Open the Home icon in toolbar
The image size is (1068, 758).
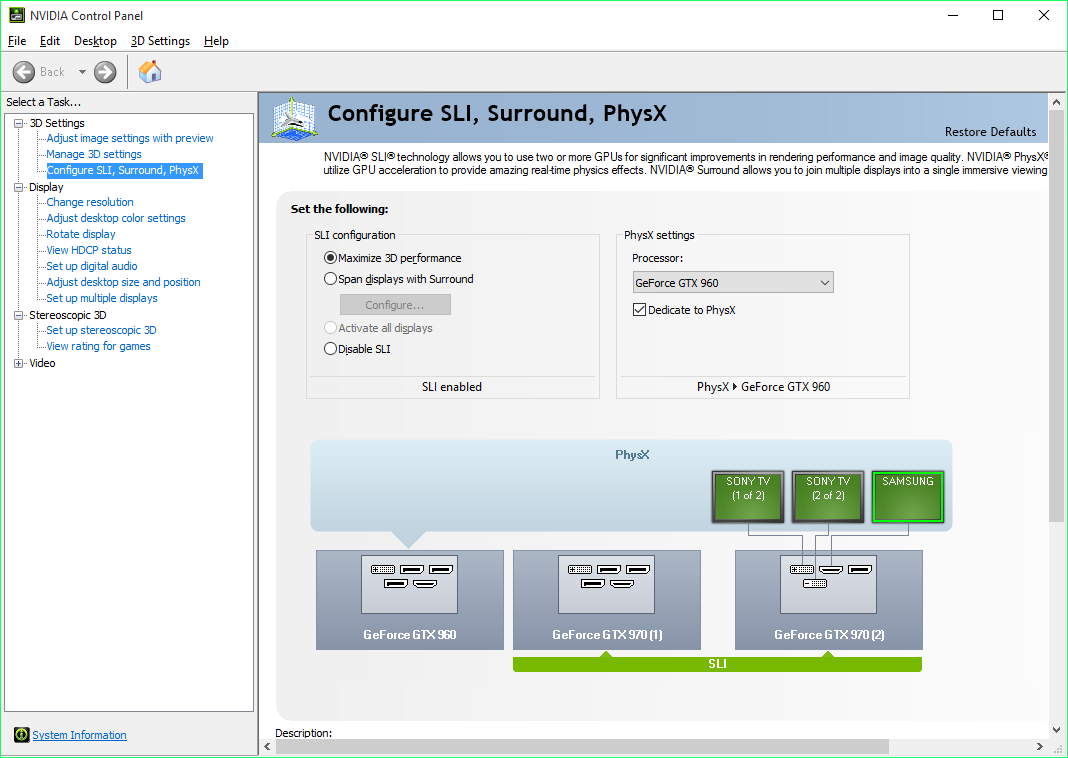point(150,72)
